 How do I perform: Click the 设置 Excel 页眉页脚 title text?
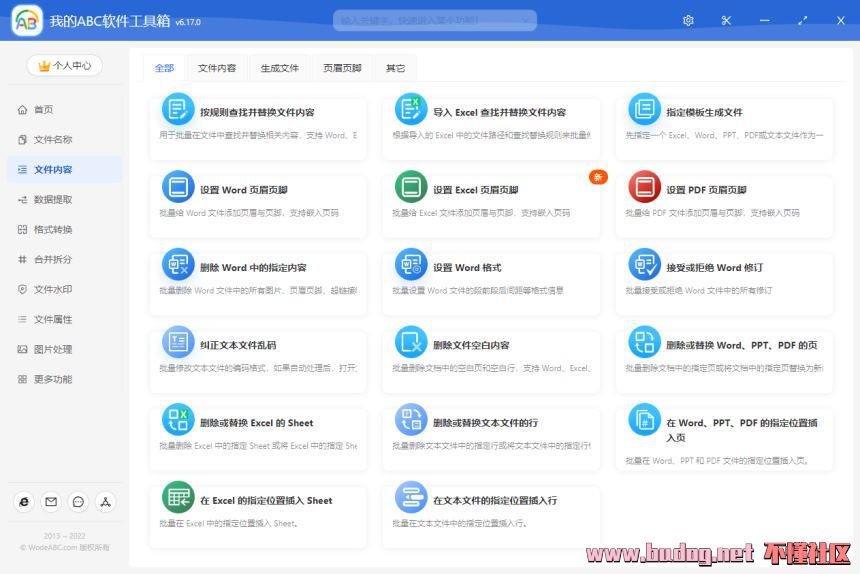(x=476, y=190)
